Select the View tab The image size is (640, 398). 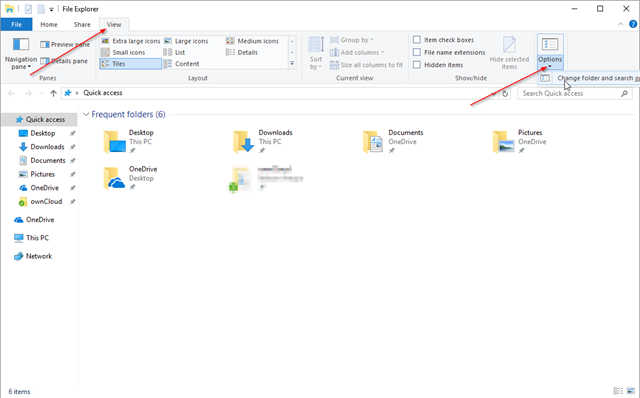point(114,24)
